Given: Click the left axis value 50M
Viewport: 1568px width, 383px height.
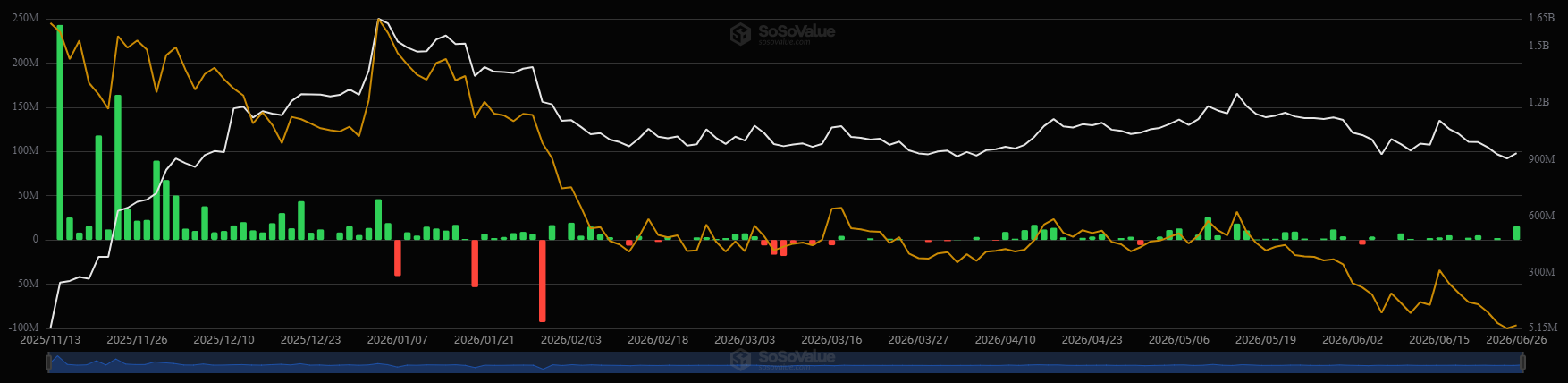Looking at the screenshot, I should [28, 195].
